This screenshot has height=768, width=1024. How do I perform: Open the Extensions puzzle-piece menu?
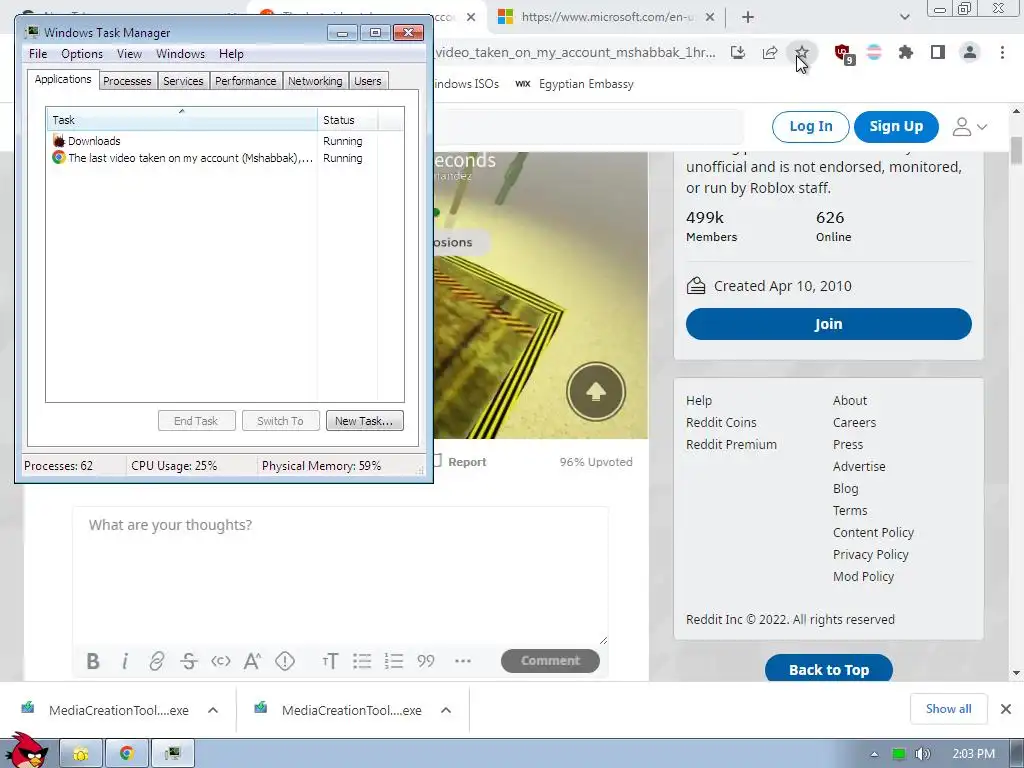906,52
